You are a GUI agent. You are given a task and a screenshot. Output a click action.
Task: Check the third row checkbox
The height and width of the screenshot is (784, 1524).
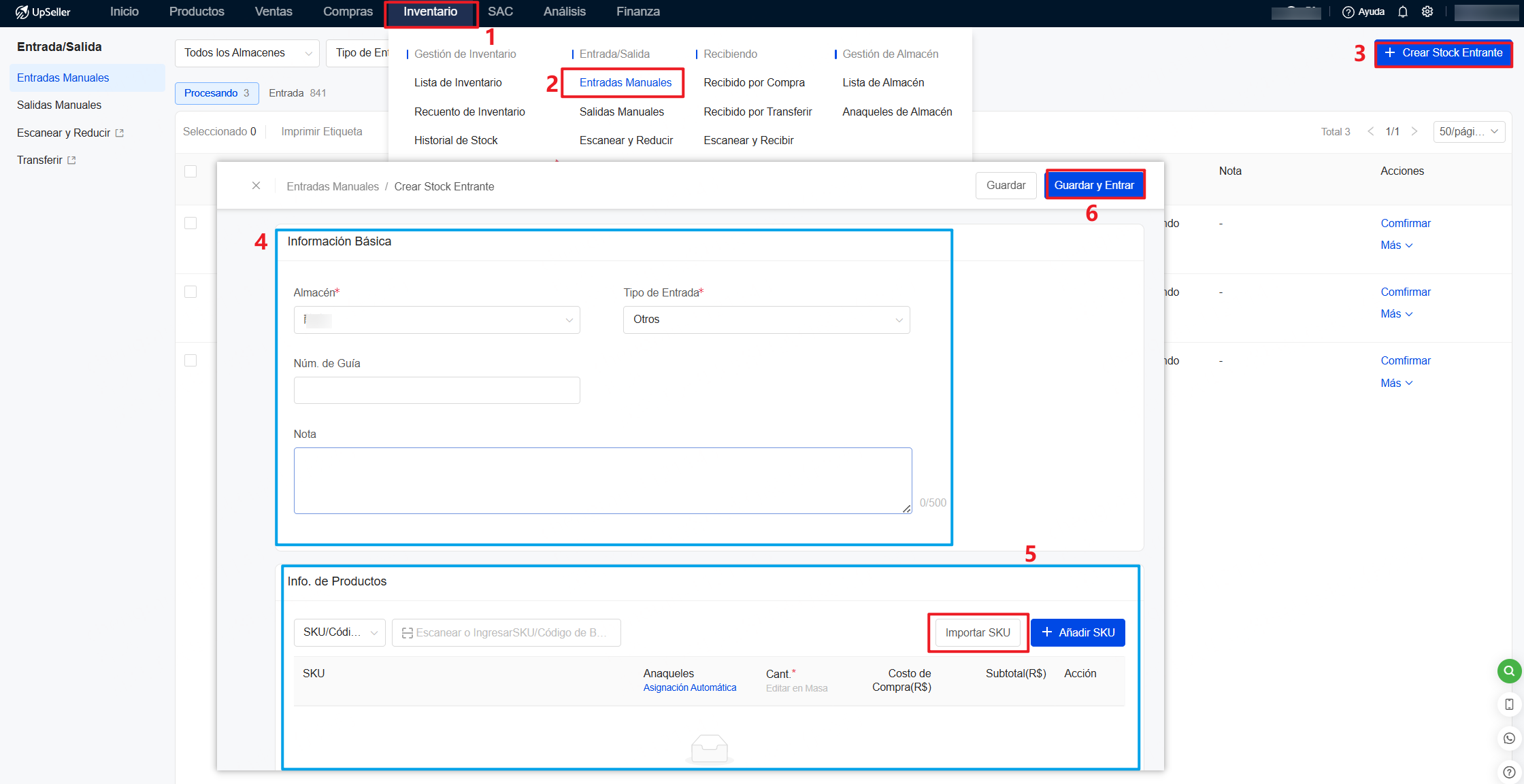(190, 360)
